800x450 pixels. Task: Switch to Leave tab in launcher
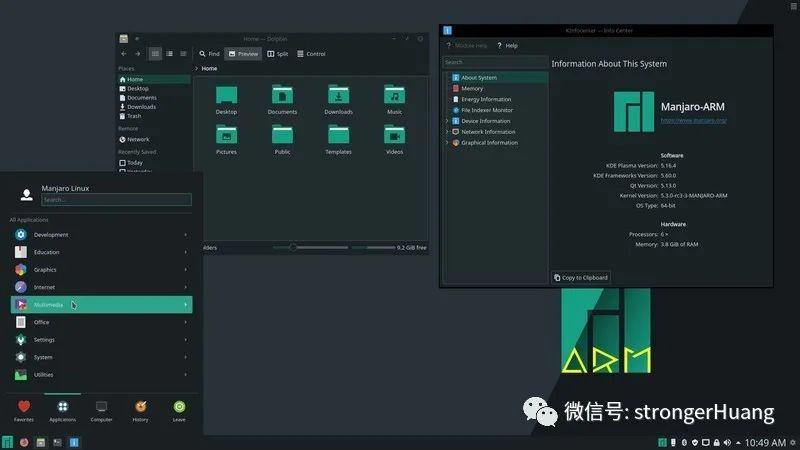pos(179,411)
